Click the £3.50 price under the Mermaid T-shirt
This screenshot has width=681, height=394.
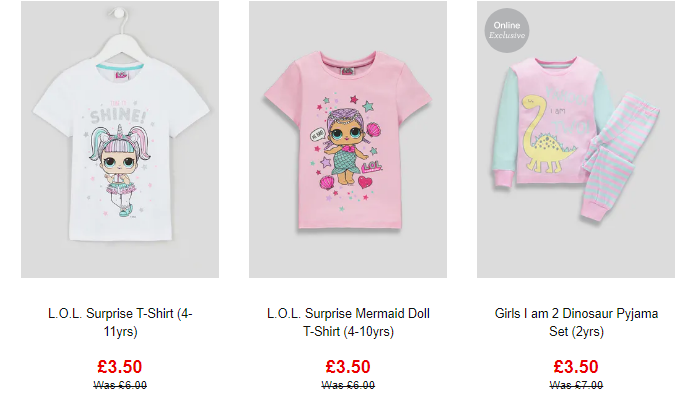coord(348,367)
